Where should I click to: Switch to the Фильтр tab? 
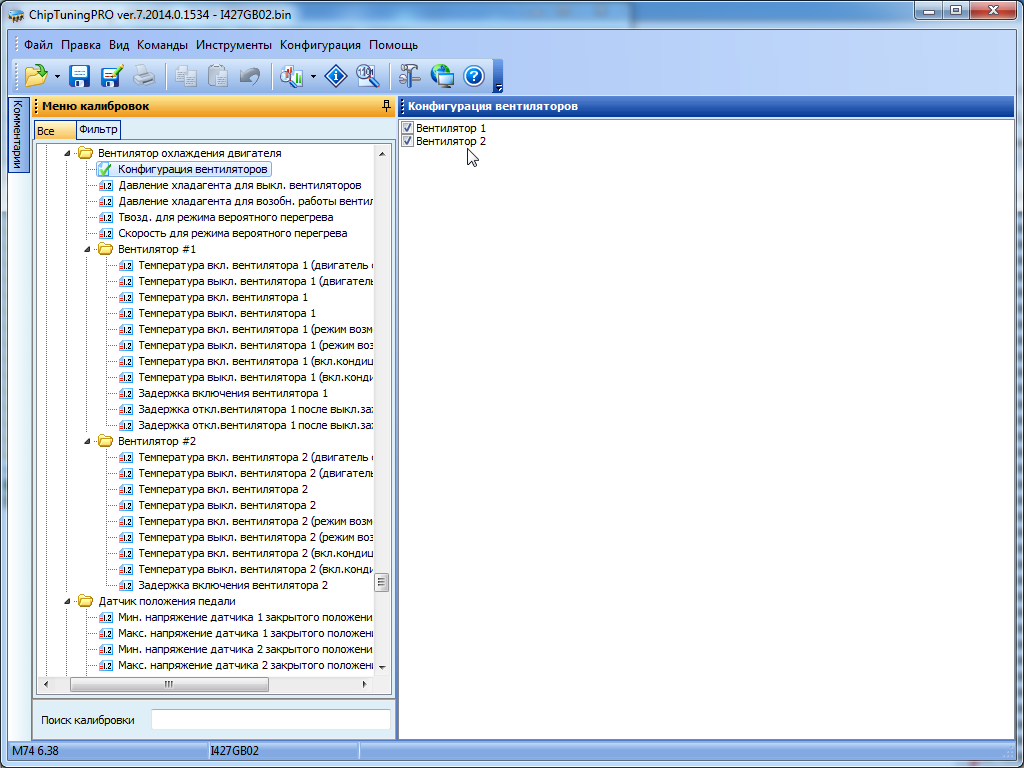98,130
